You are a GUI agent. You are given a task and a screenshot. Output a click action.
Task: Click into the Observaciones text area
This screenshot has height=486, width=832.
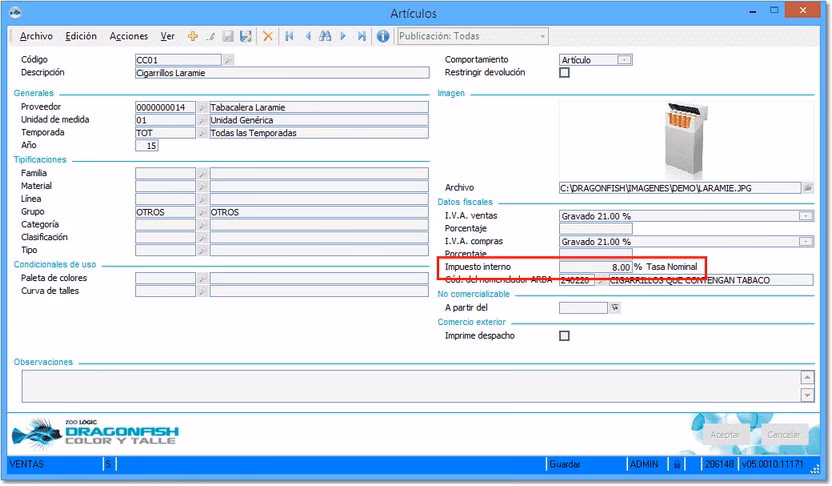pos(408,386)
